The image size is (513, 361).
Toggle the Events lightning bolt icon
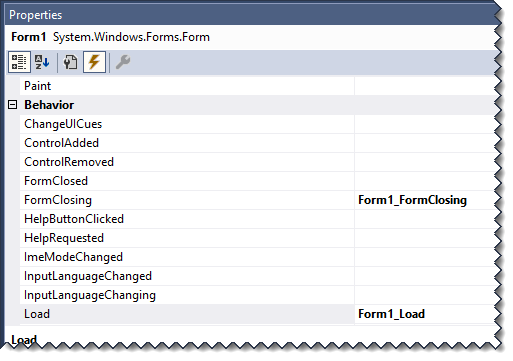94,62
